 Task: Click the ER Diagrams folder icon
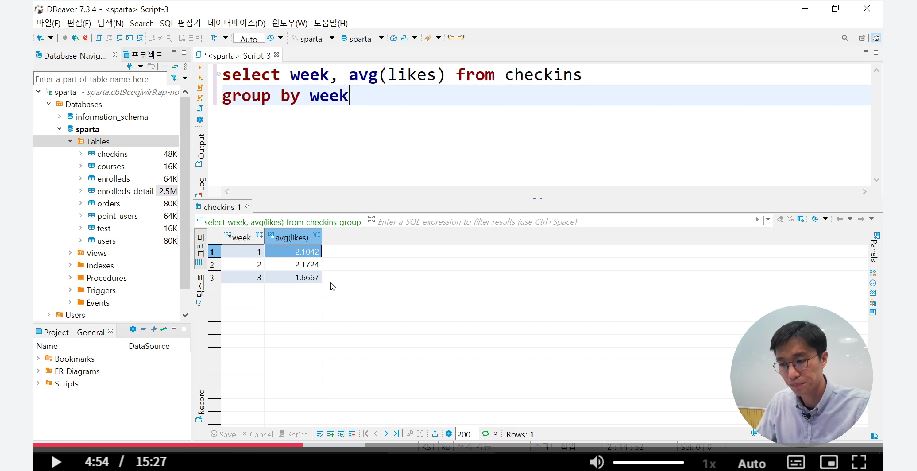point(48,371)
